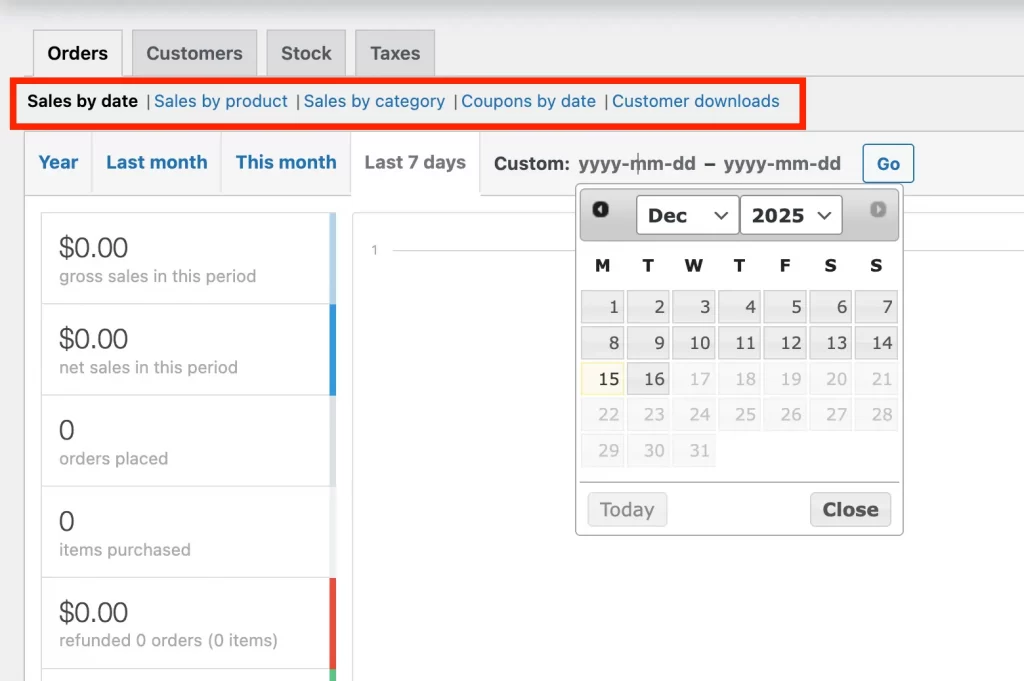
Task: Click the next month arrow in the calendar
Action: [877, 210]
